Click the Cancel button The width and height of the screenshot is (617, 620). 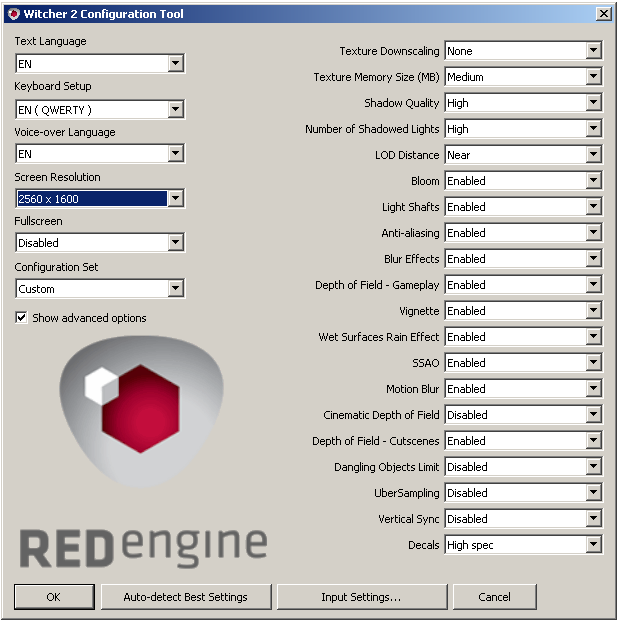pyautogui.click(x=494, y=597)
